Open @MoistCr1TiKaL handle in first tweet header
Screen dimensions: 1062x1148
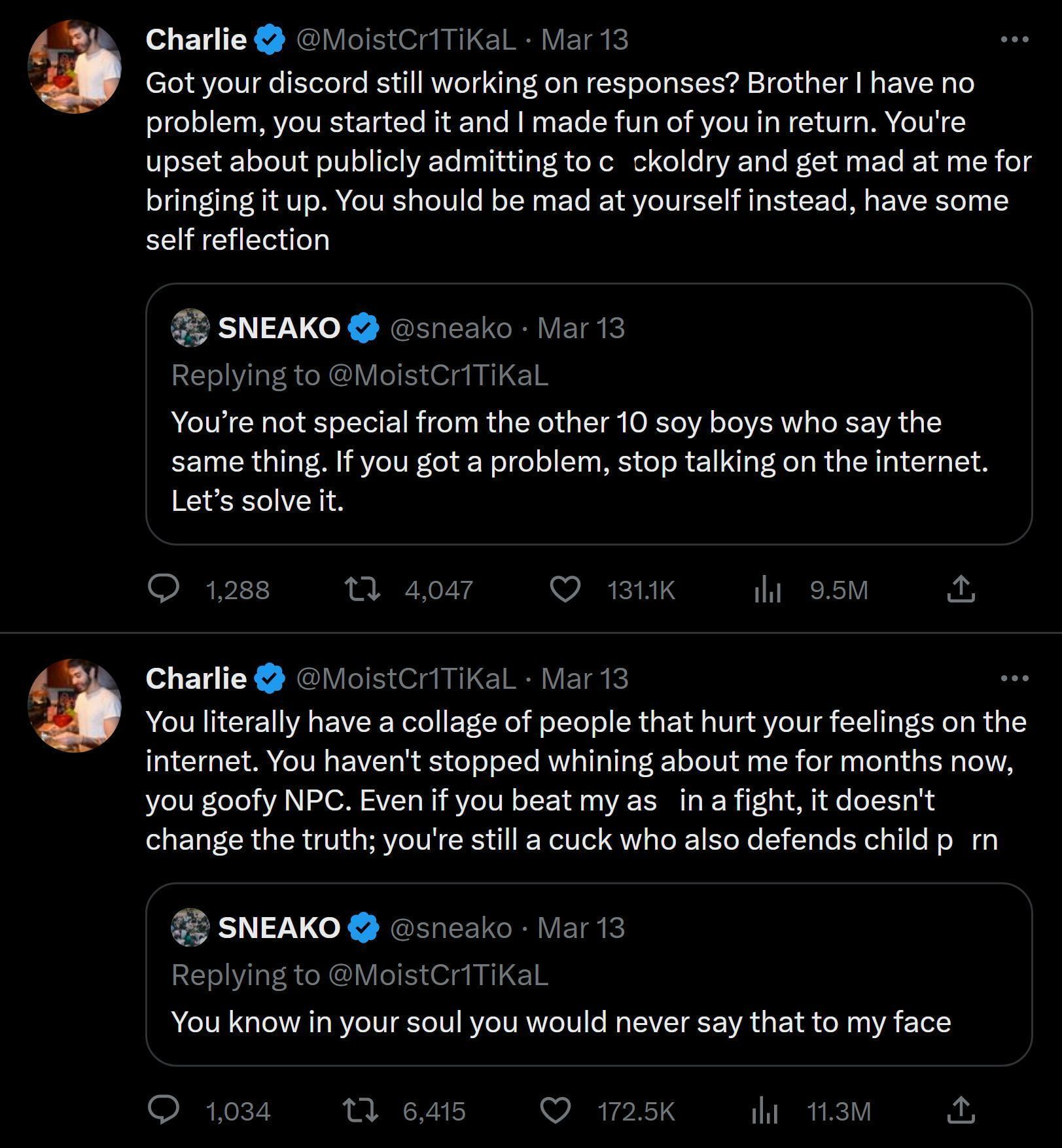coord(406,40)
